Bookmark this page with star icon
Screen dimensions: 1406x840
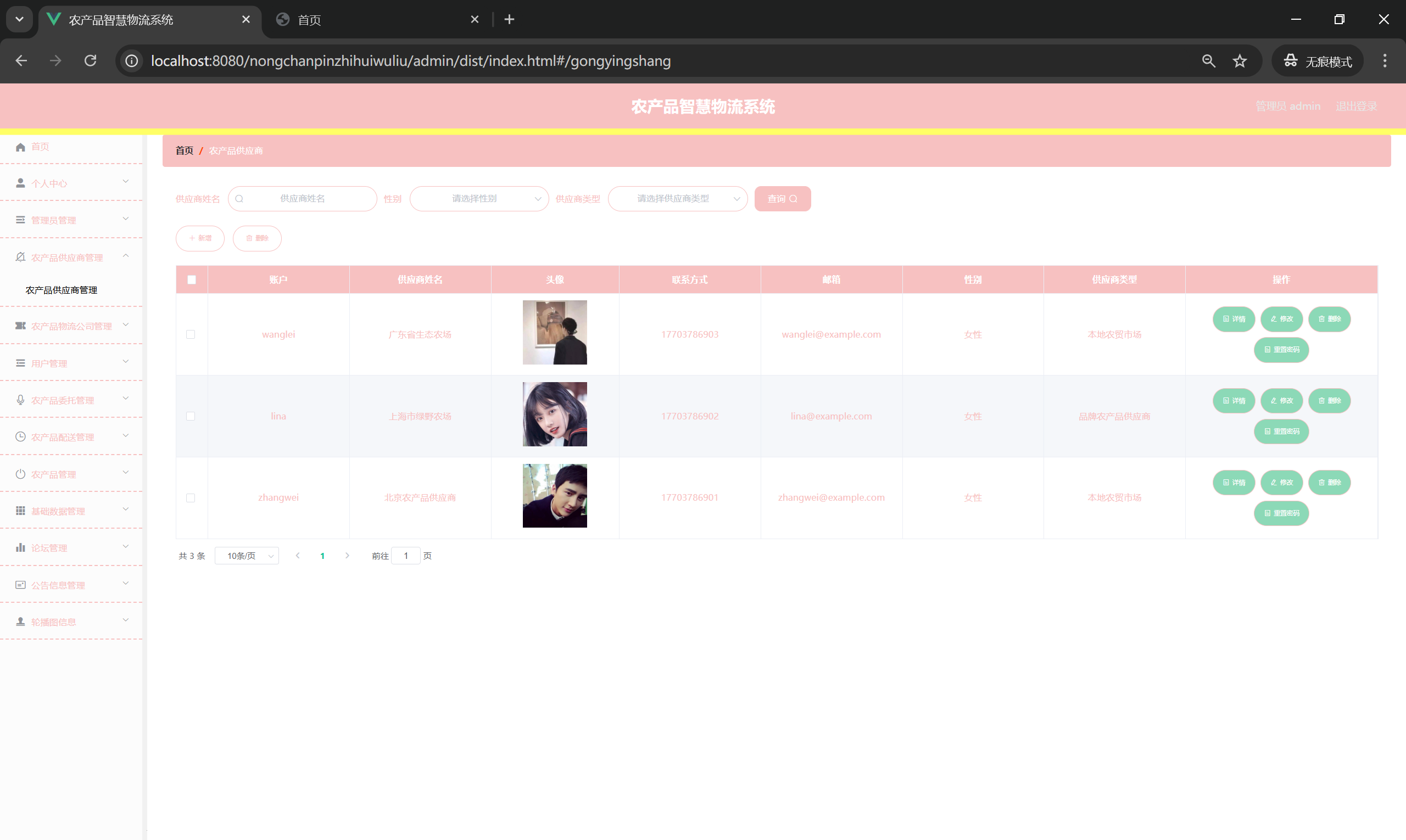(x=1240, y=60)
